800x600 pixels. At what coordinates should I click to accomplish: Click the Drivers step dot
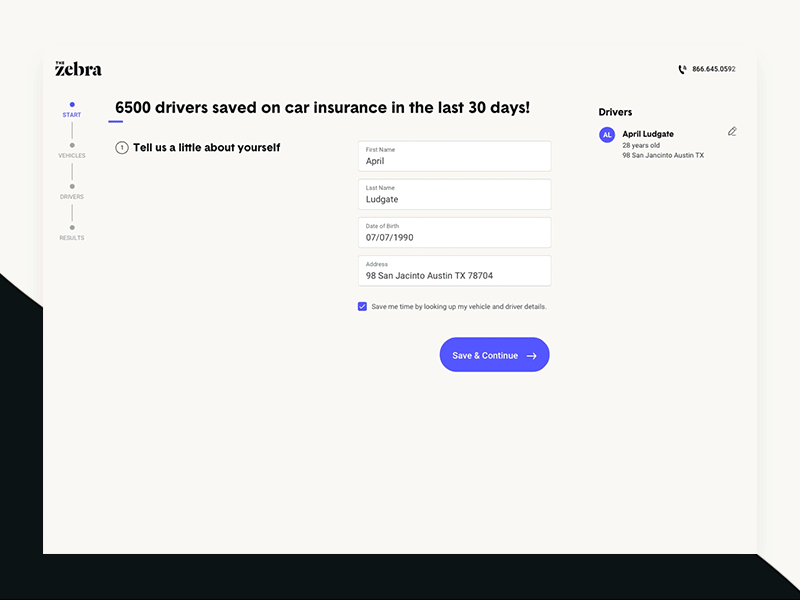[72, 186]
